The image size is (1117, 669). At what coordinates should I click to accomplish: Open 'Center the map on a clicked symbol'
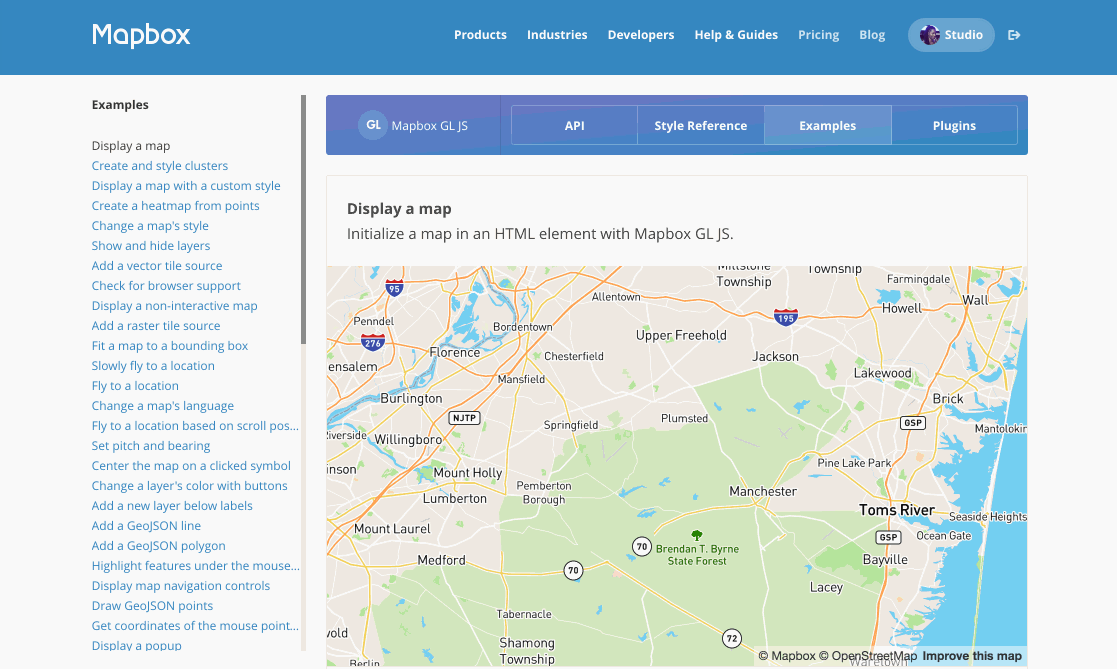tap(191, 465)
